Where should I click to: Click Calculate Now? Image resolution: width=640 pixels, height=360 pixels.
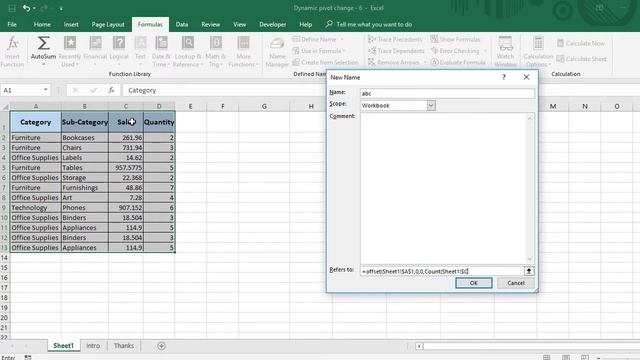point(581,43)
